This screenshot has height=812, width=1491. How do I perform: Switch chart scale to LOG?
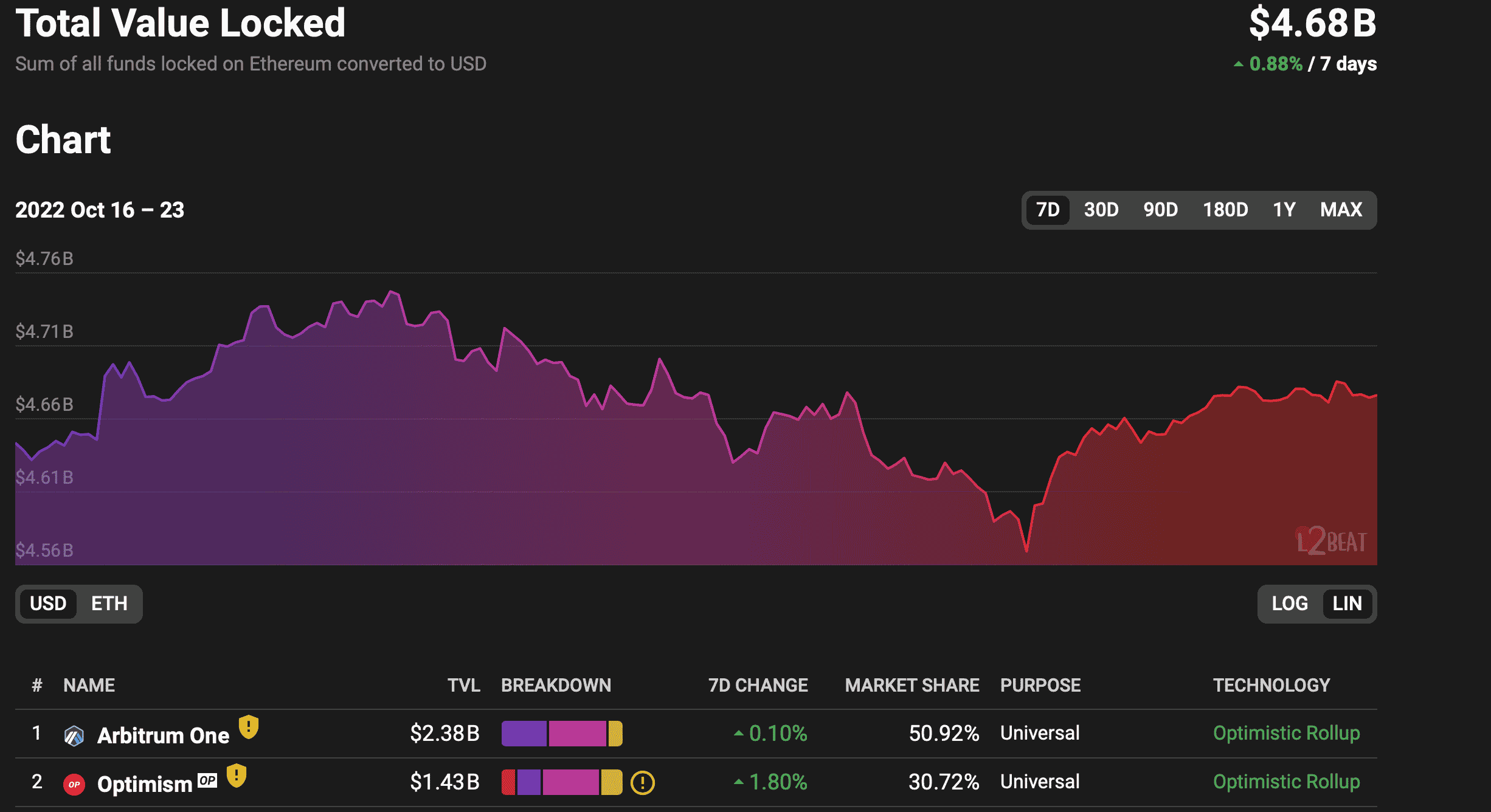tap(1290, 604)
